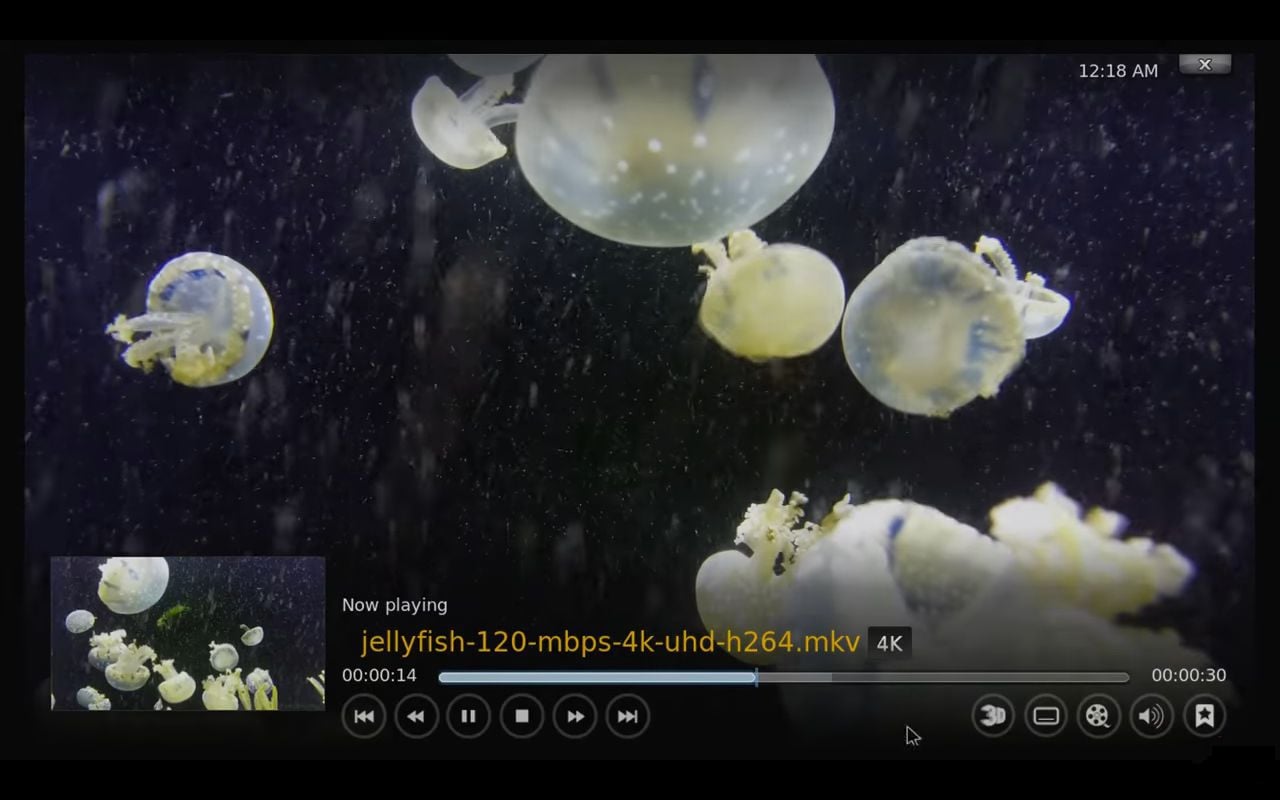Image resolution: width=1280 pixels, height=800 pixels.
Task: Skip back to the previous item
Action: pos(364,716)
